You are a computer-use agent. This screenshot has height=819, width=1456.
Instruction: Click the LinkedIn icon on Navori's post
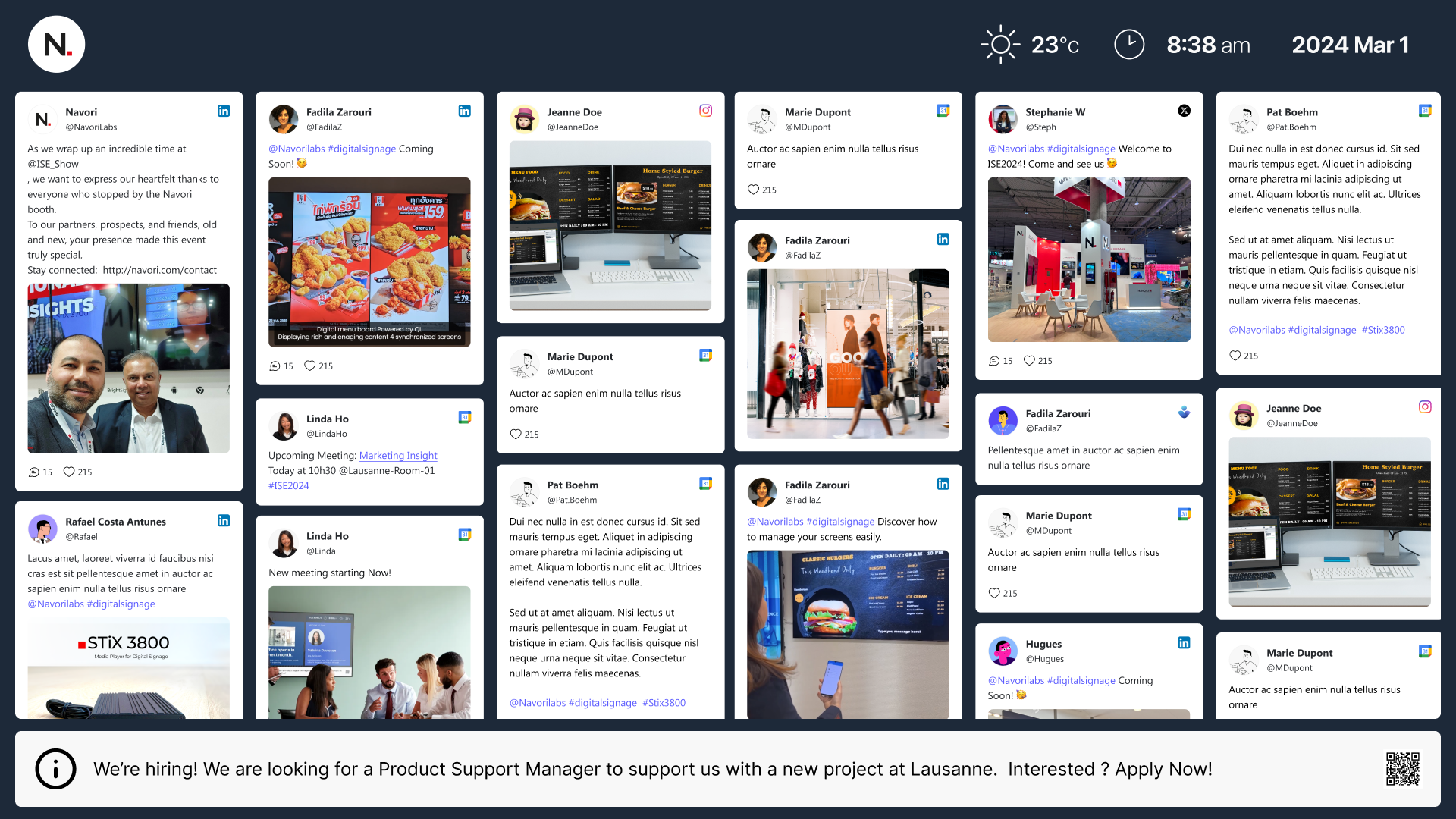tap(224, 111)
